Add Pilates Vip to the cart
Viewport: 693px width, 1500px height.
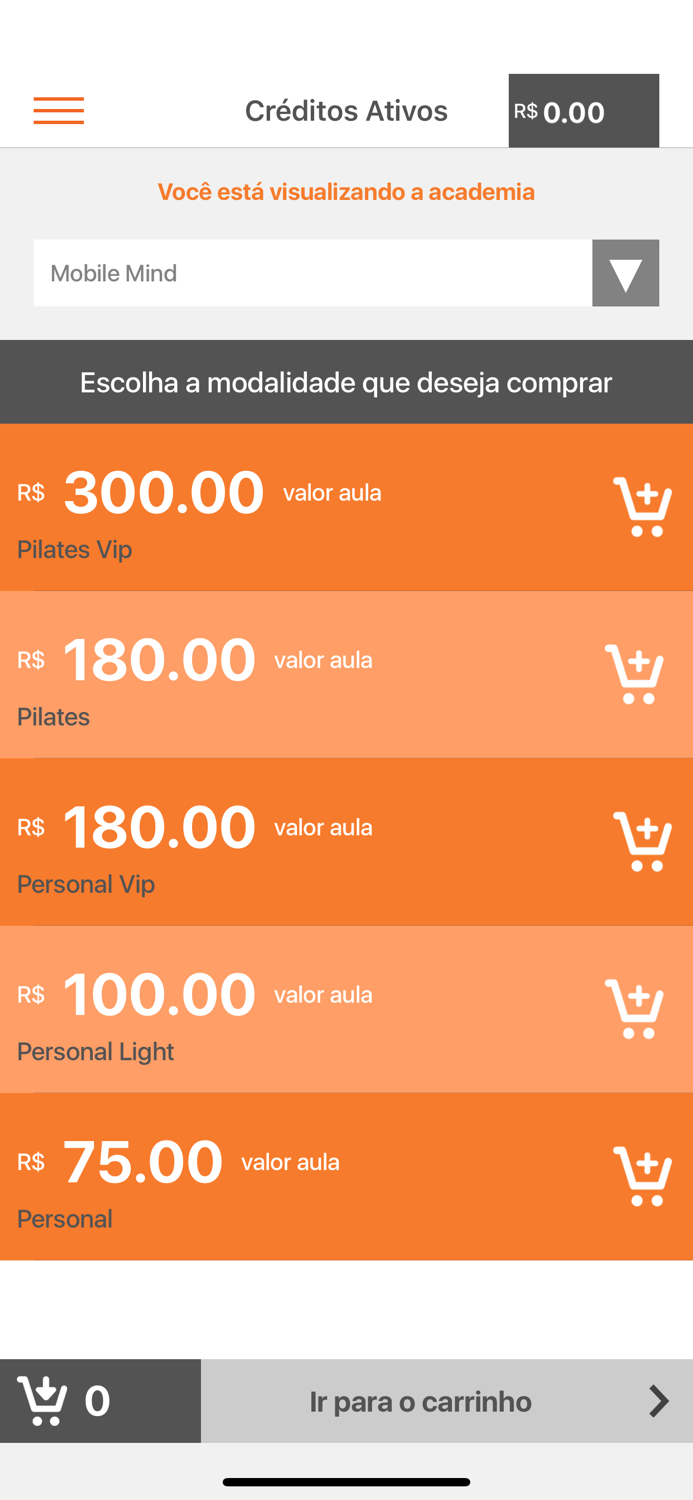point(646,508)
